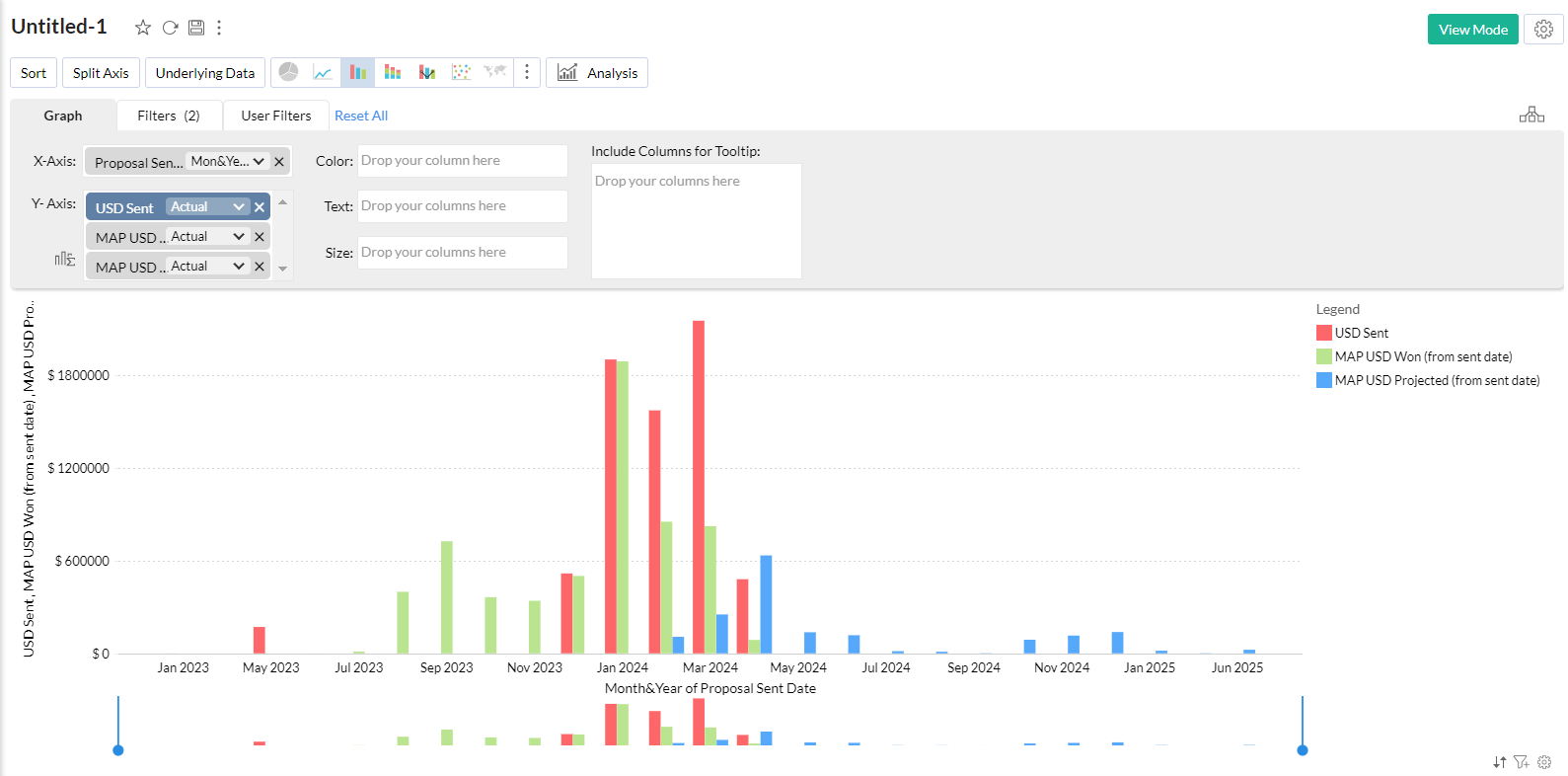Open the User Filters tab
The height and width of the screenshot is (776, 1568).
coord(276,116)
